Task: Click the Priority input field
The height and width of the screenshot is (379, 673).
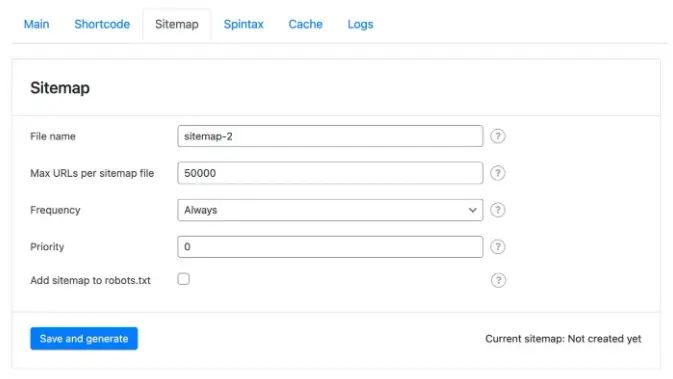Action: [330, 247]
